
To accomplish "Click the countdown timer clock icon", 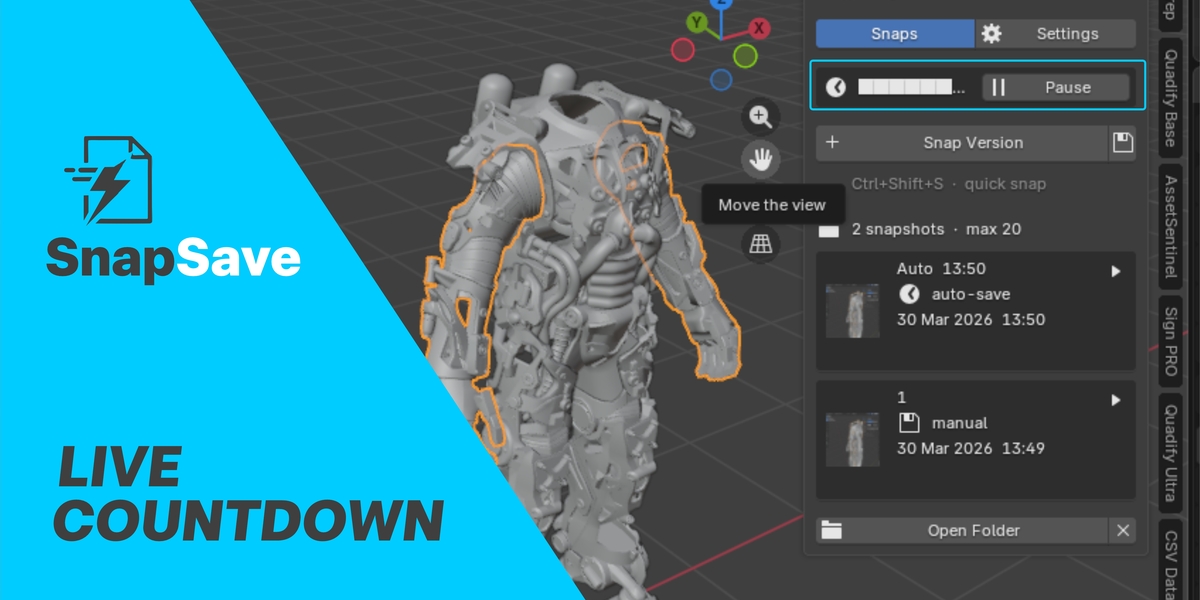I will (835, 88).
